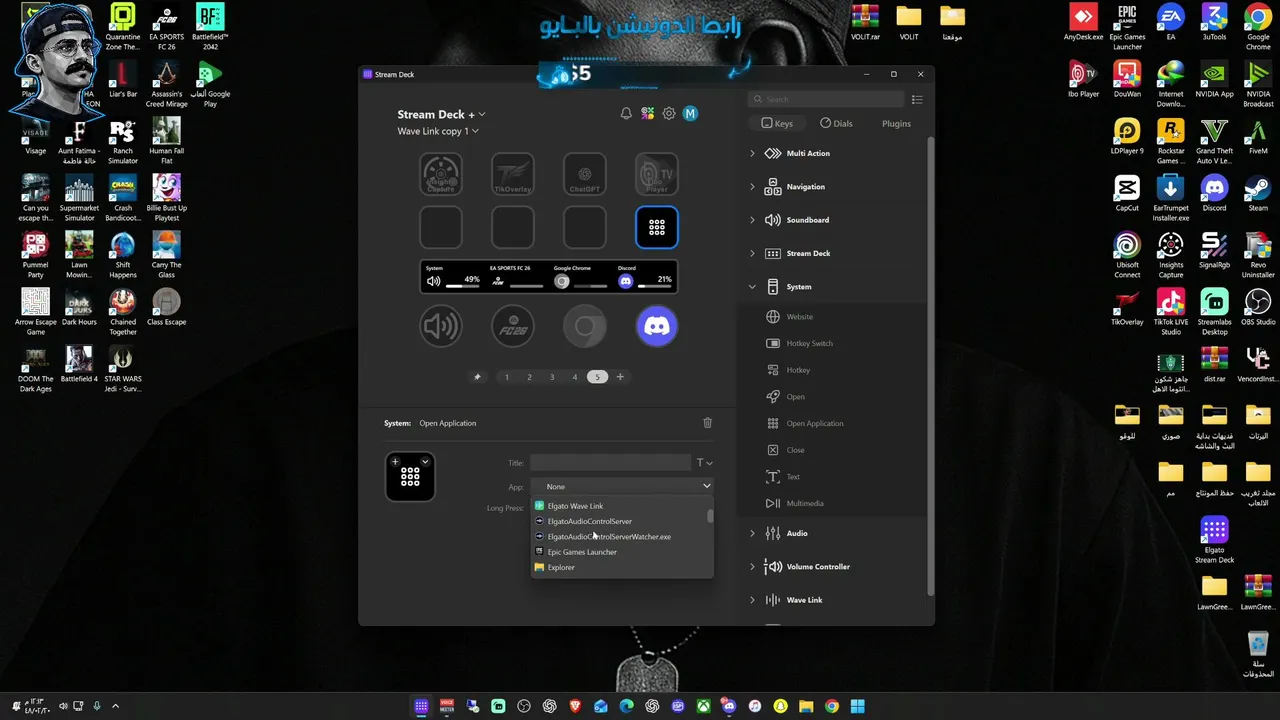Go to page 1

coord(507,377)
